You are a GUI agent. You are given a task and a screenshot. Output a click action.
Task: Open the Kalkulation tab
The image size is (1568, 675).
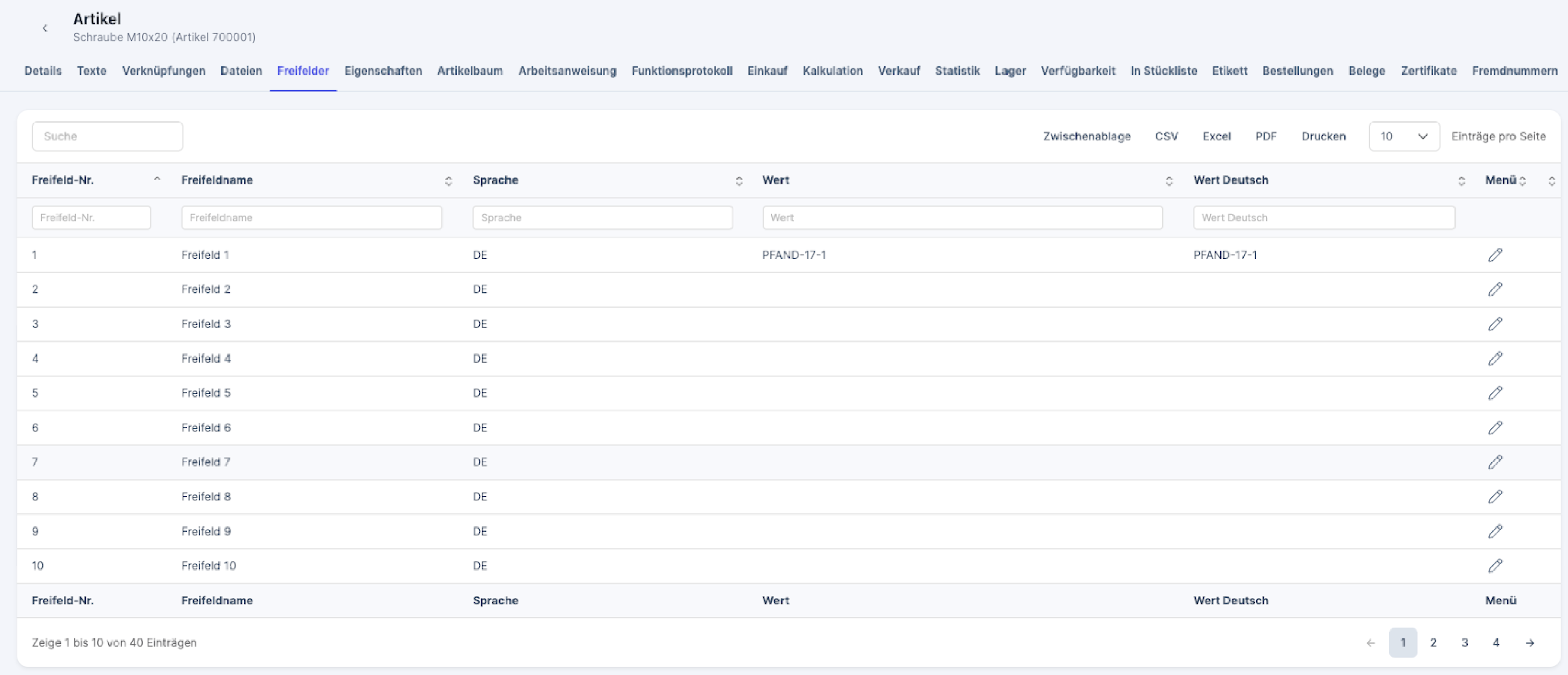coord(832,71)
